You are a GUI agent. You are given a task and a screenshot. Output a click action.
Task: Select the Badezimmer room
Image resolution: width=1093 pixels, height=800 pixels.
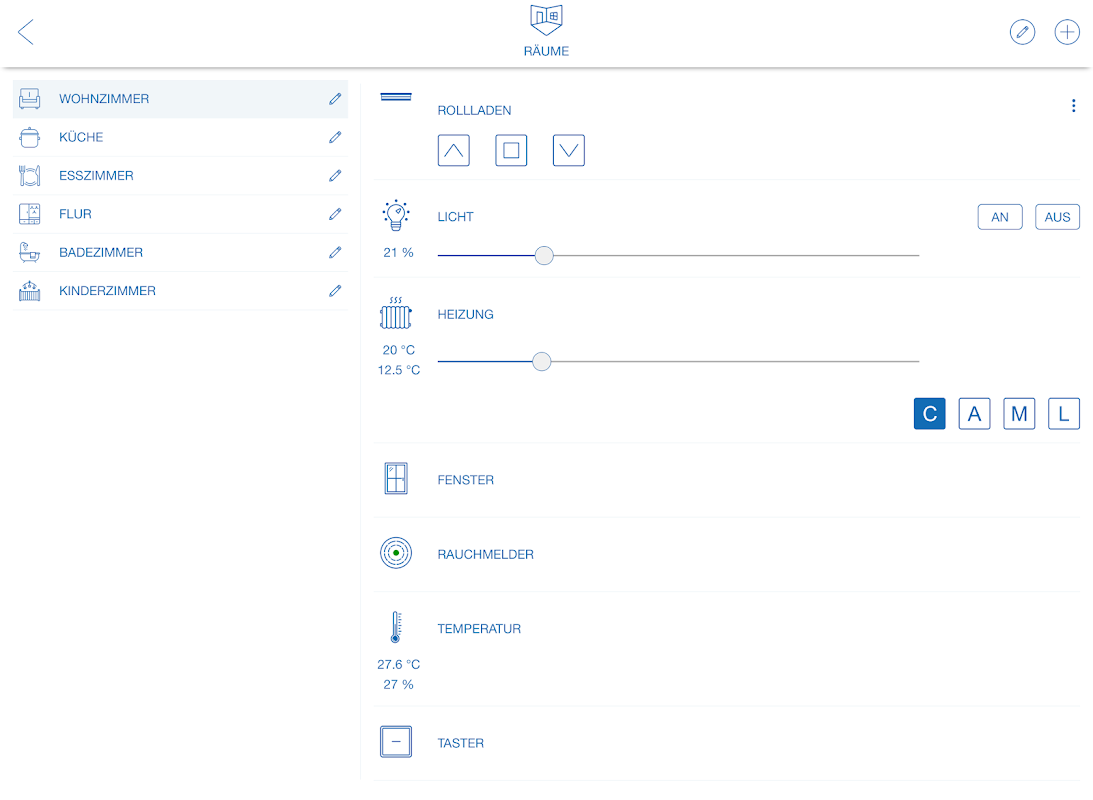click(181, 252)
